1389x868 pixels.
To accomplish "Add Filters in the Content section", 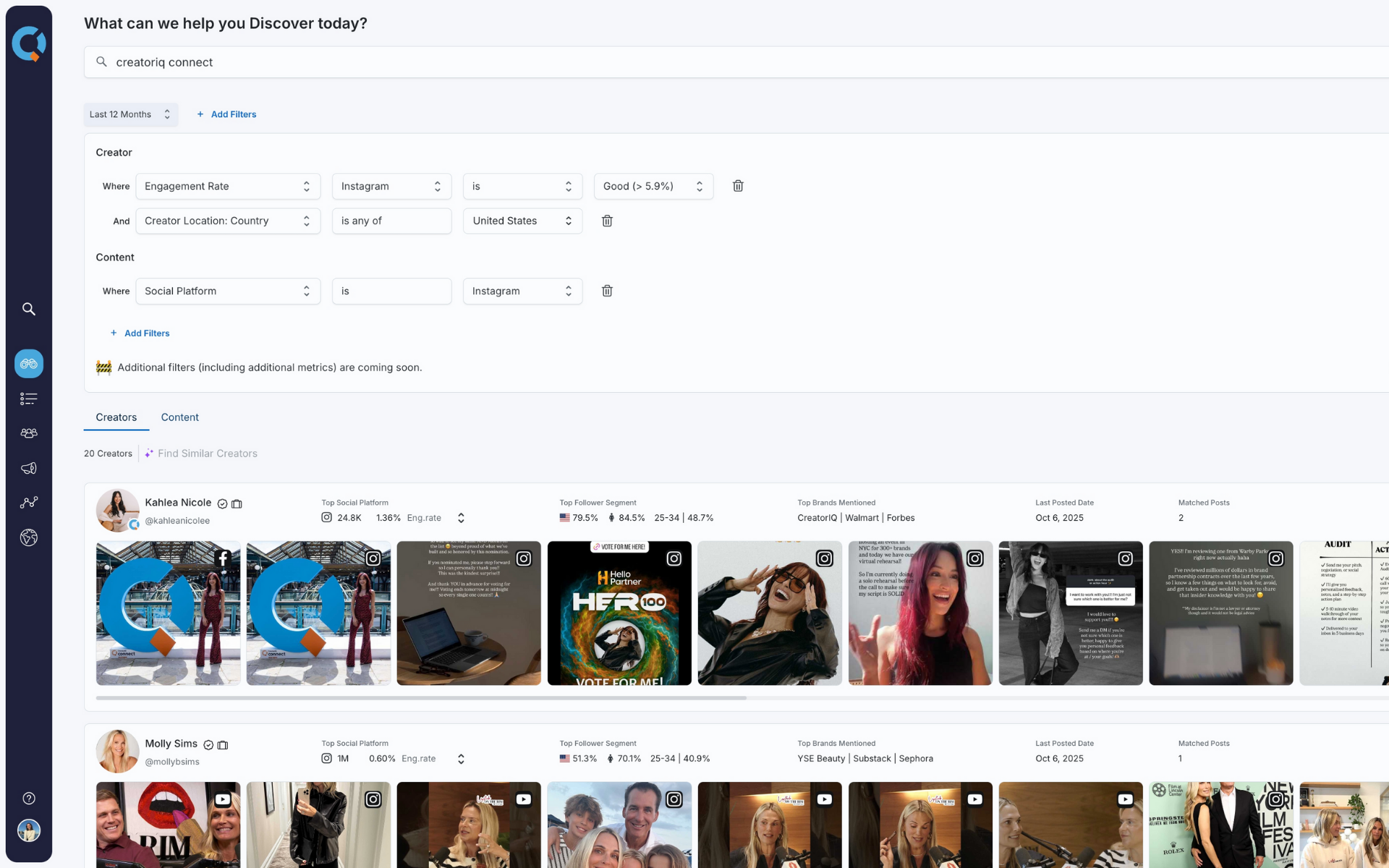I will coord(140,333).
